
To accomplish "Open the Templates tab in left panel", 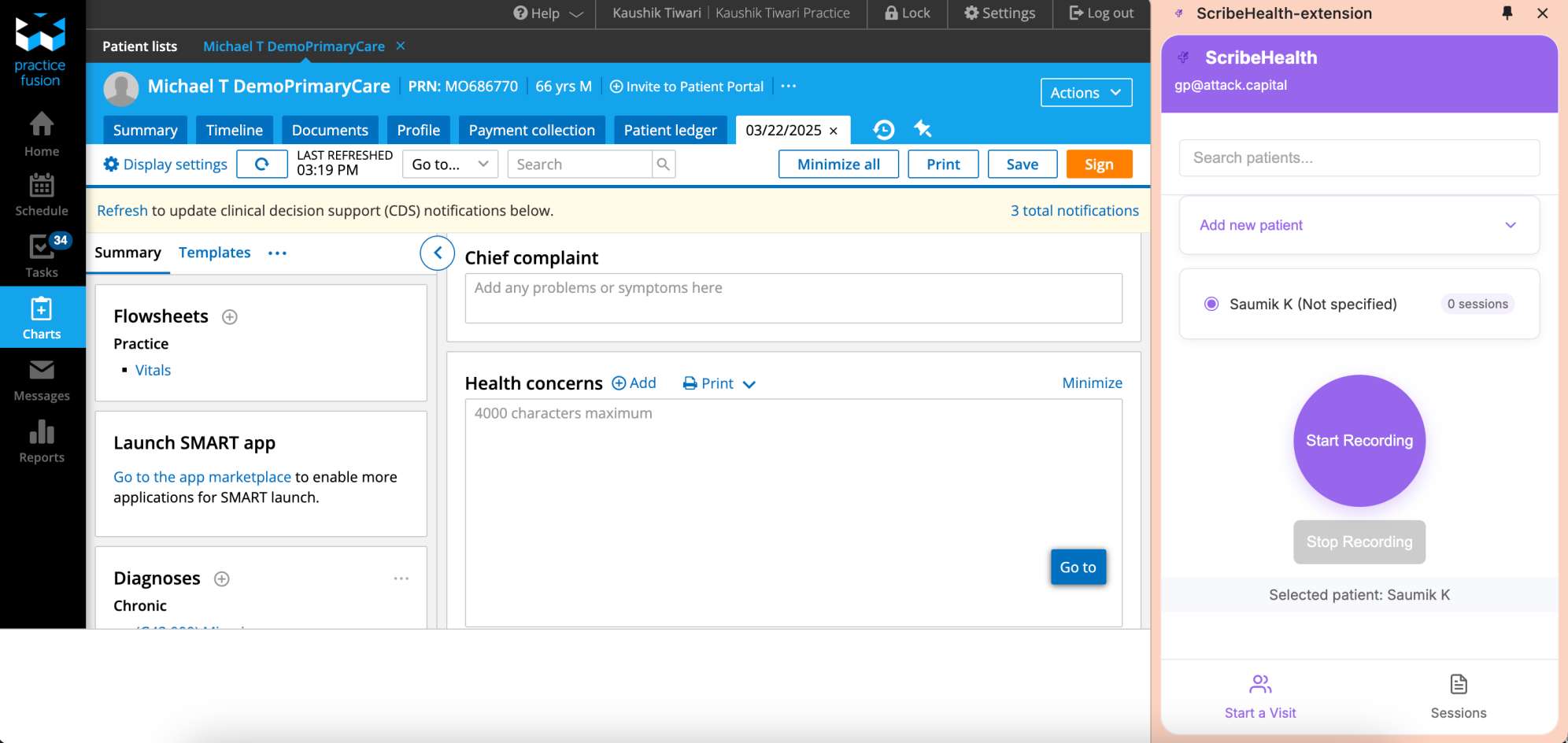I will pyautogui.click(x=214, y=253).
